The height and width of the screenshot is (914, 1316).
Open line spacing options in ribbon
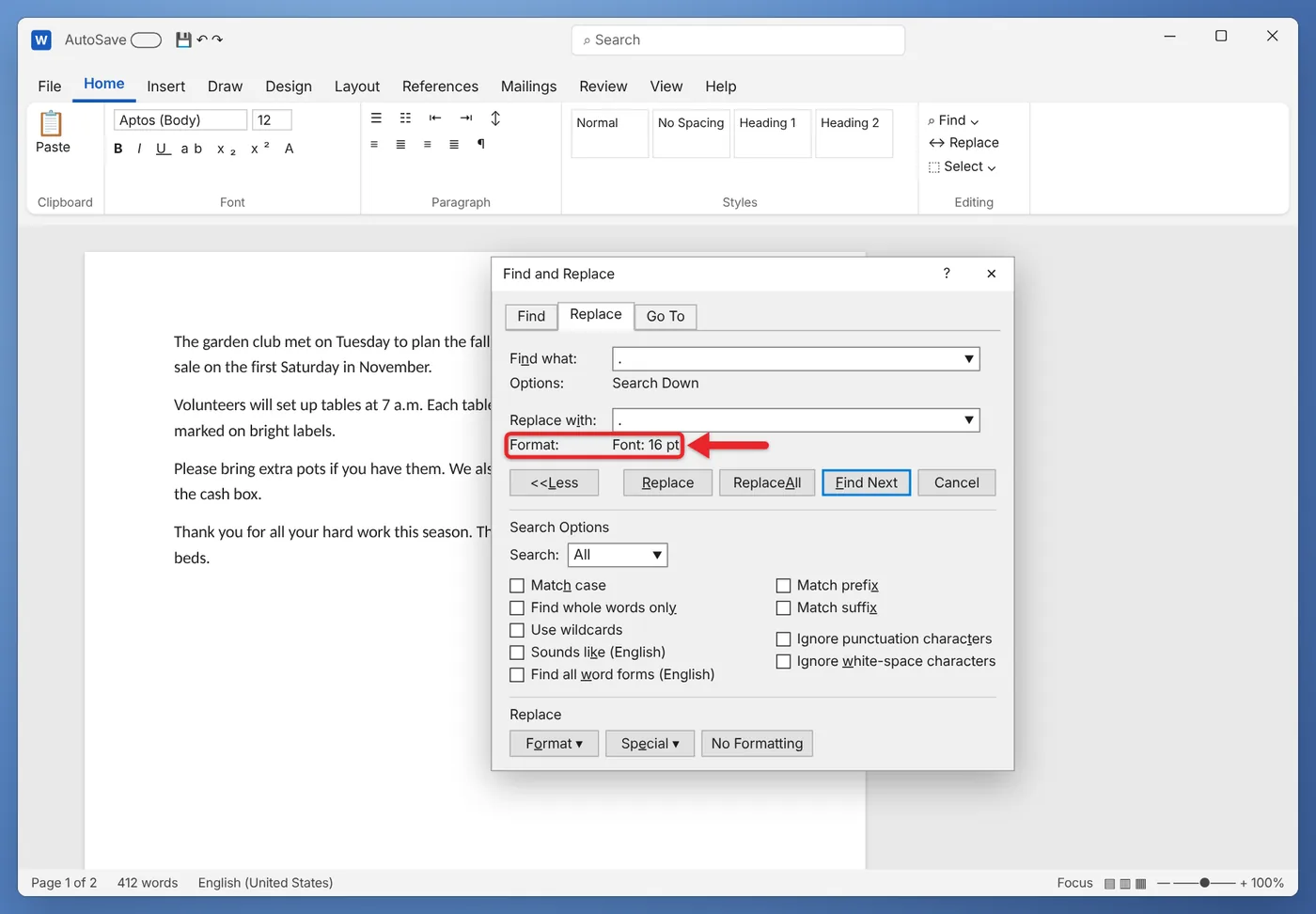495,118
